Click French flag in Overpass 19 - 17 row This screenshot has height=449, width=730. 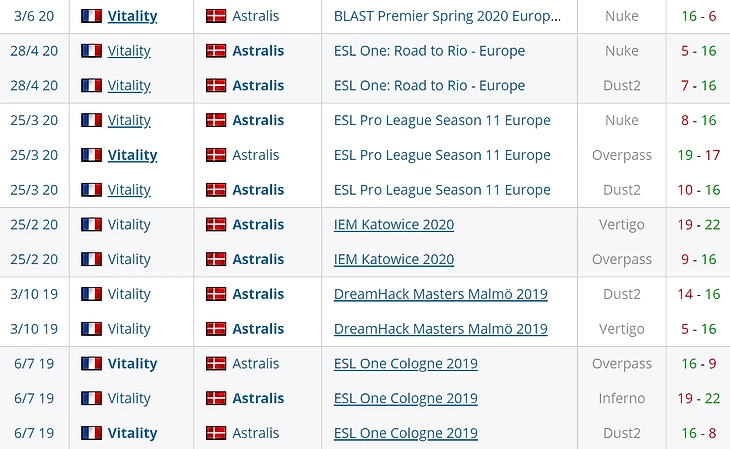tap(91, 155)
